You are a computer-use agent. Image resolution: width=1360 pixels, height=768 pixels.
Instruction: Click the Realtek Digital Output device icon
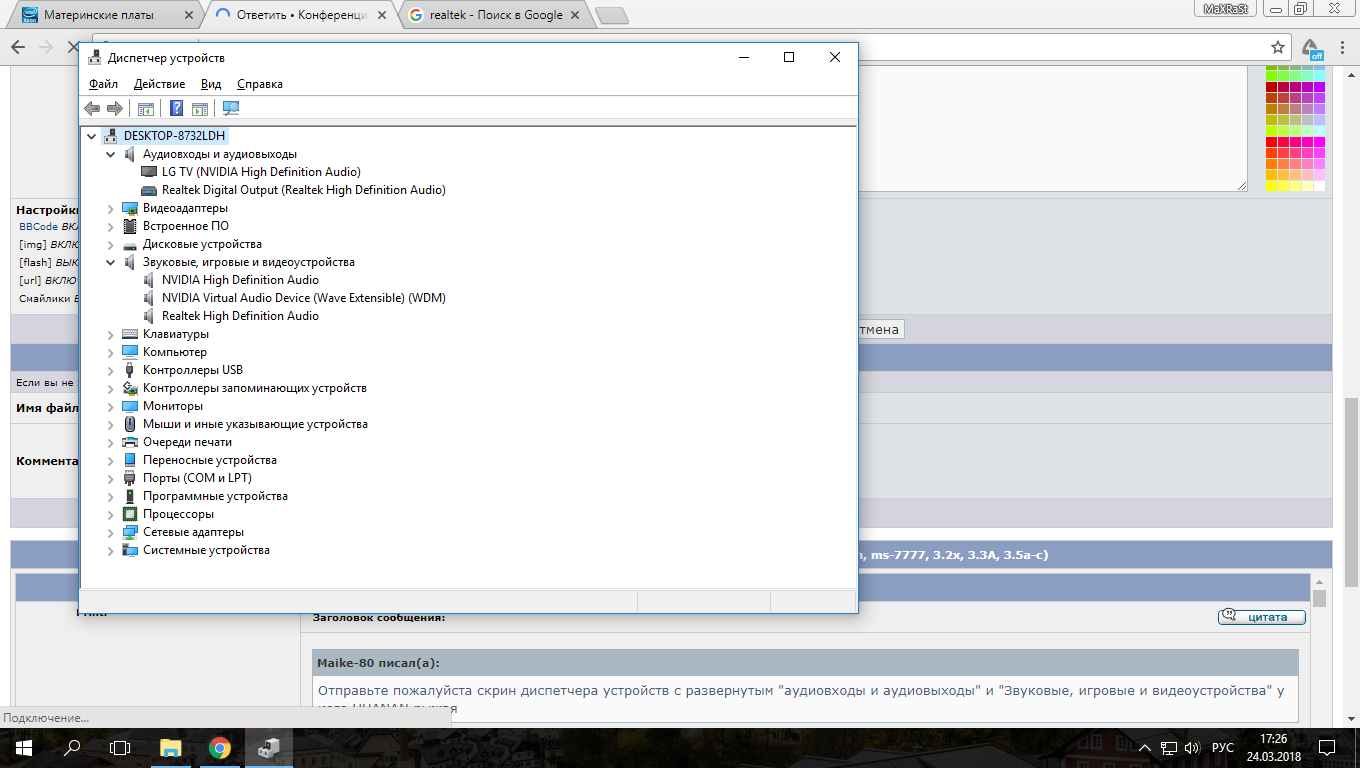(x=149, y=190)
